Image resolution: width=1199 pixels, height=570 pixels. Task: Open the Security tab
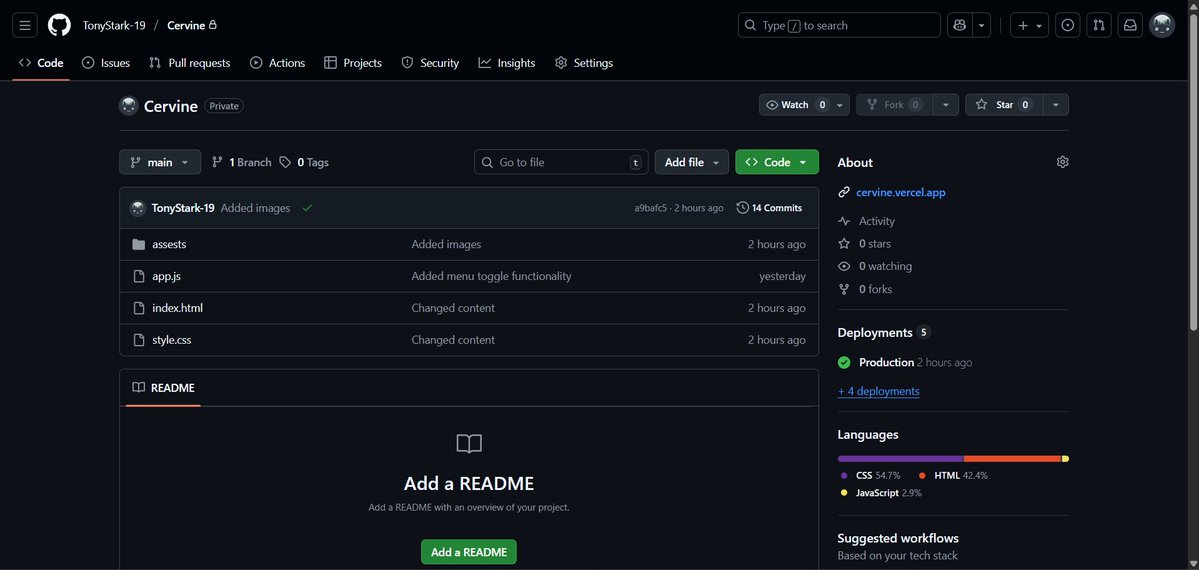tap(431, 63)
